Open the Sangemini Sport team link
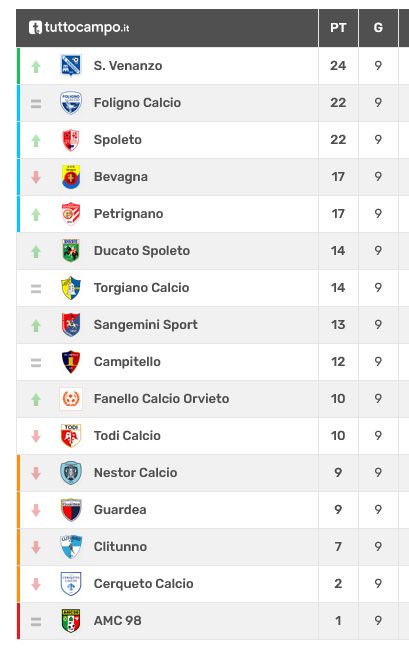The width and height of the screenshot is (409, 649). pos(146,325)
